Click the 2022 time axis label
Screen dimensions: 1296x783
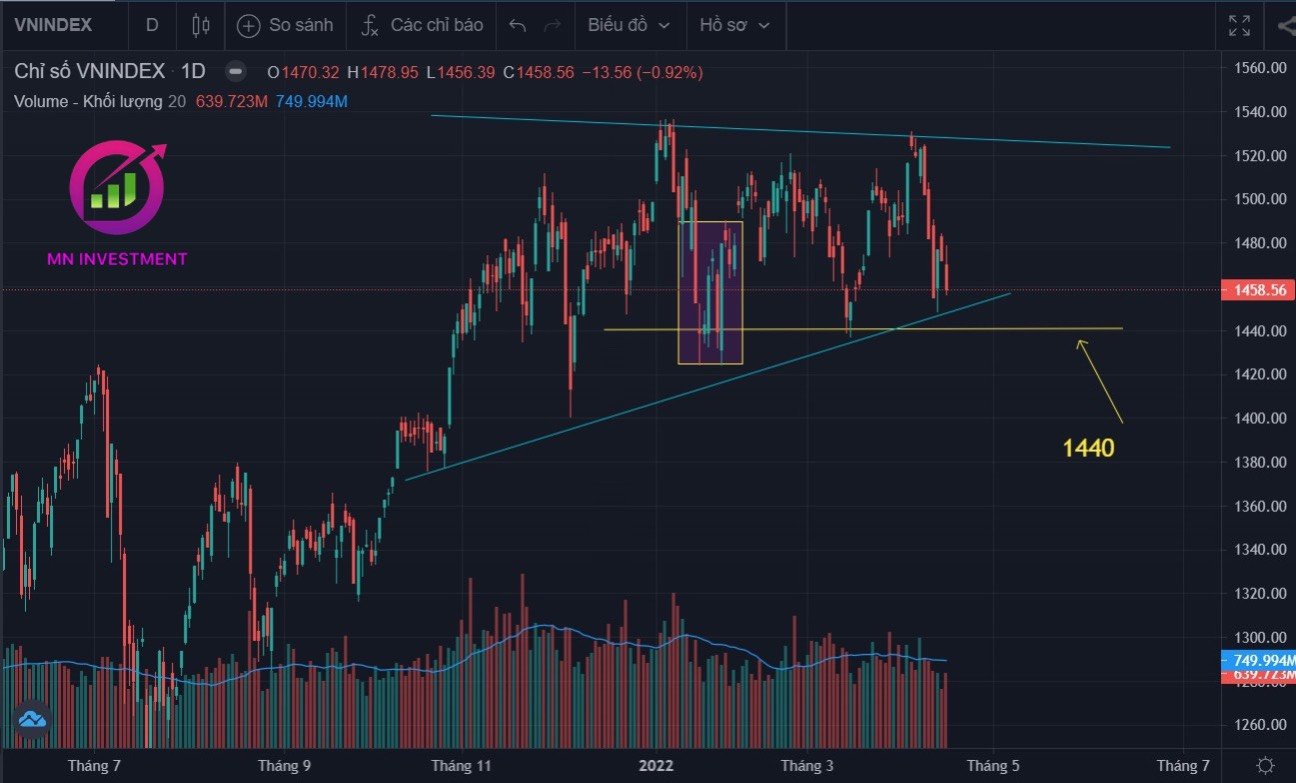click(x=657, y=766)
